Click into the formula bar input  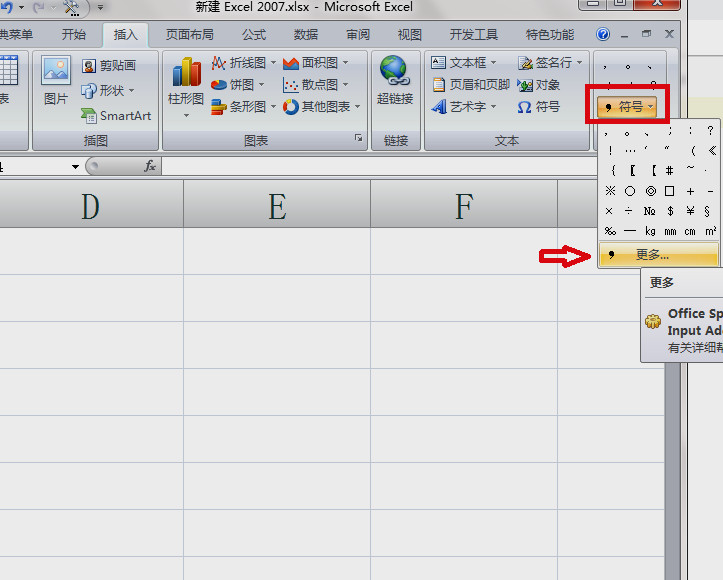tap(379, 166)
